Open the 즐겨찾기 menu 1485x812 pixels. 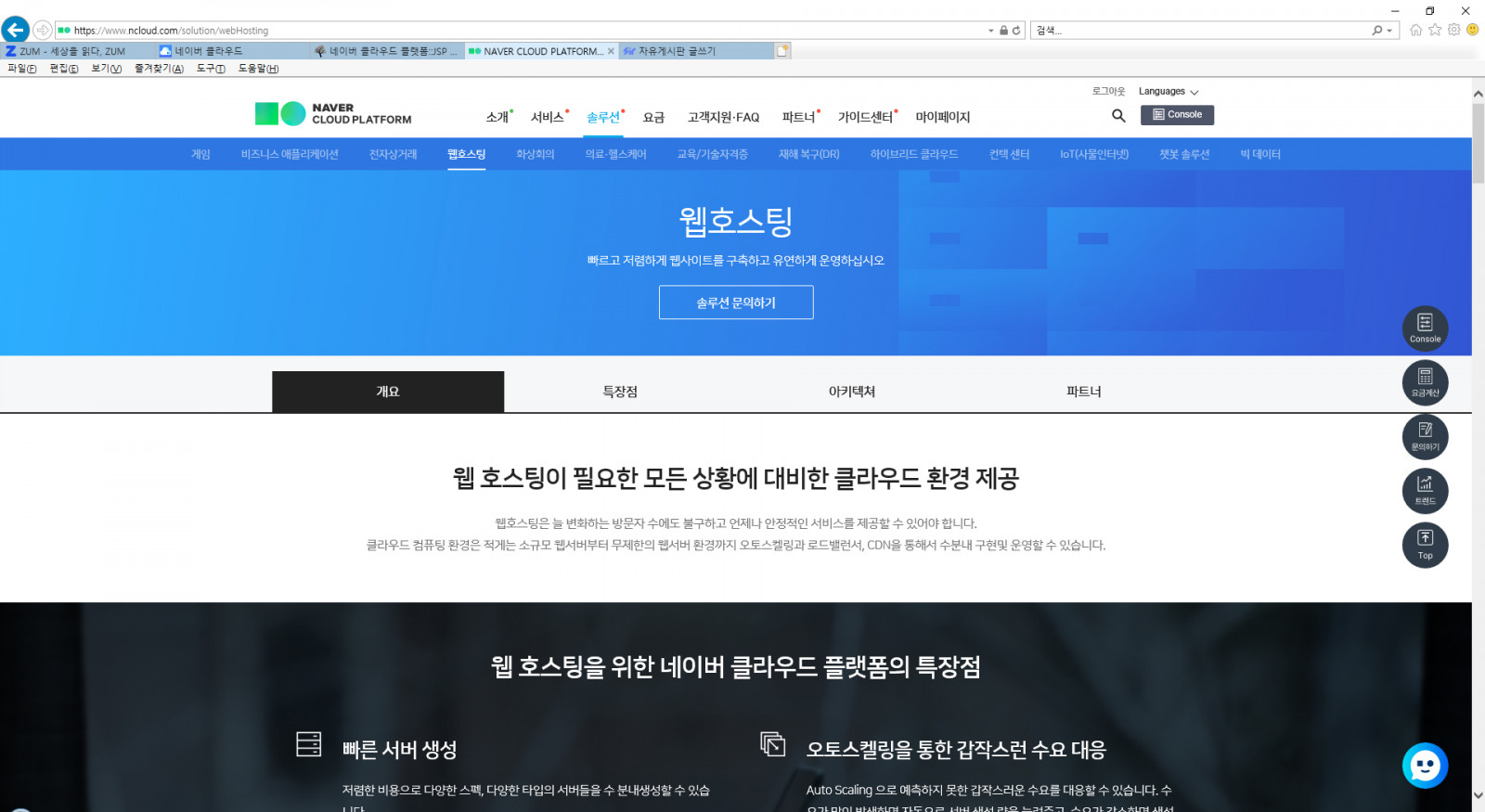(x=159, y=69)
